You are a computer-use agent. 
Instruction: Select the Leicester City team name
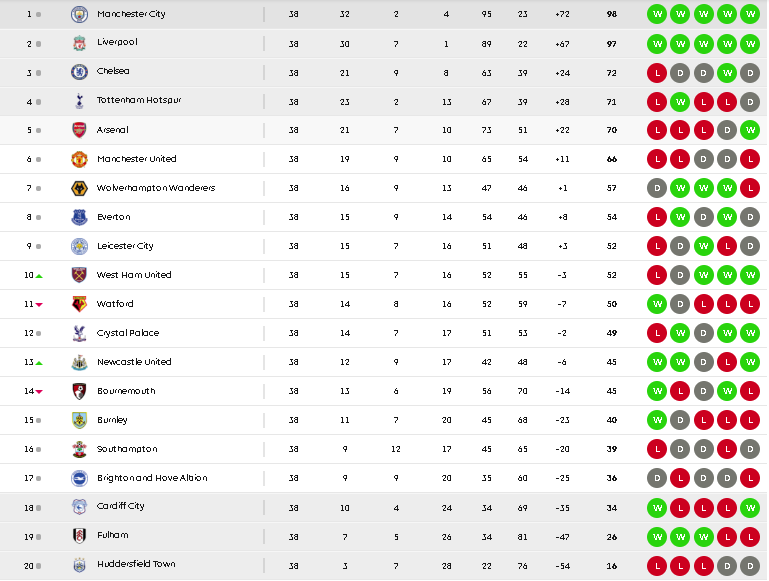click(x=125, y=246)
